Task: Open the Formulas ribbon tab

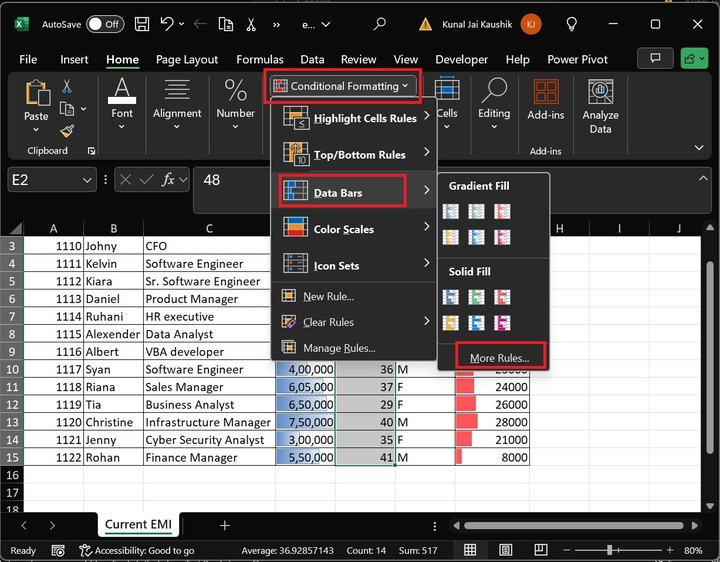Action: (x=260, y=59)
